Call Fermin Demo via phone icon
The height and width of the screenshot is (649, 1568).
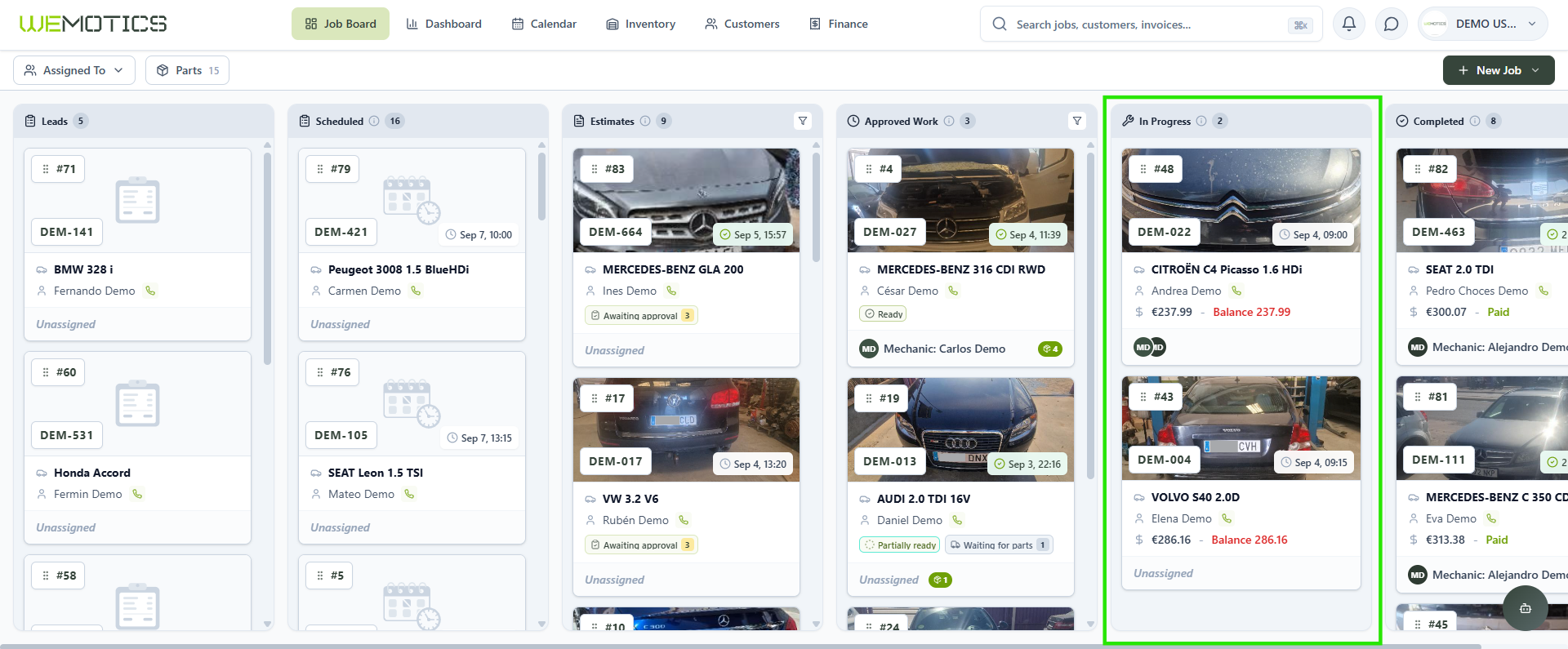[x=137, y=494]
